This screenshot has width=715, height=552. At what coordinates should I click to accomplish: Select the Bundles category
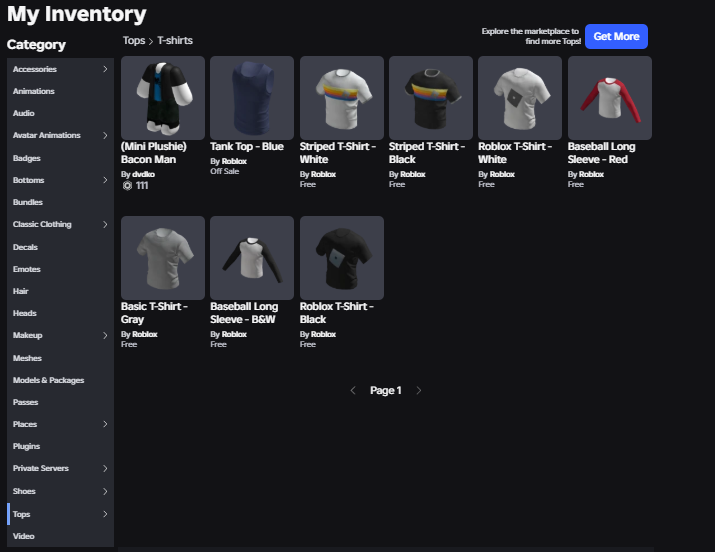pyautogui.click(x=28, y=202)
